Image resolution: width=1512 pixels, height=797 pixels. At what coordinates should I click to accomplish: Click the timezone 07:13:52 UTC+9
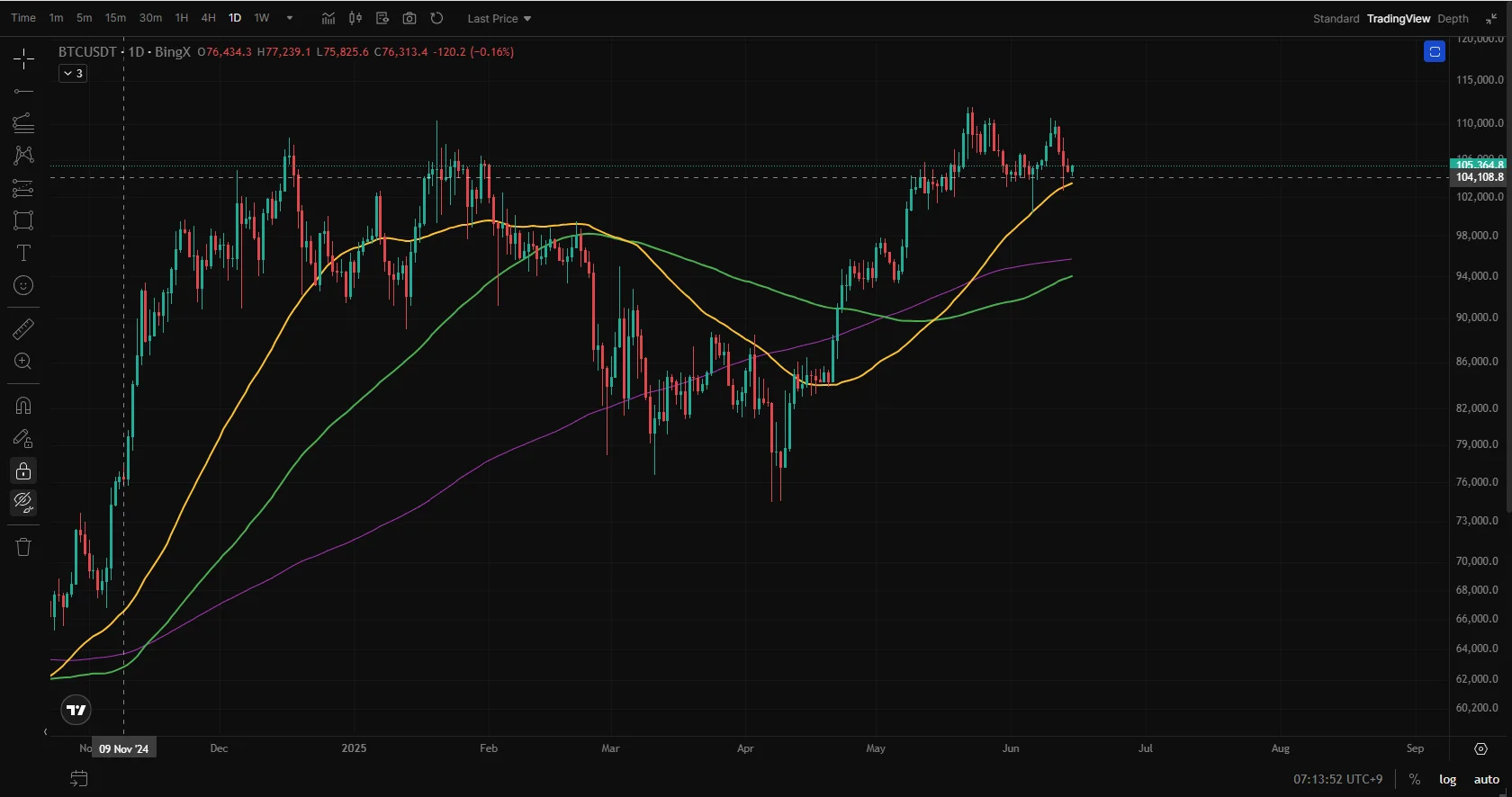click(x=1337, y=779)
